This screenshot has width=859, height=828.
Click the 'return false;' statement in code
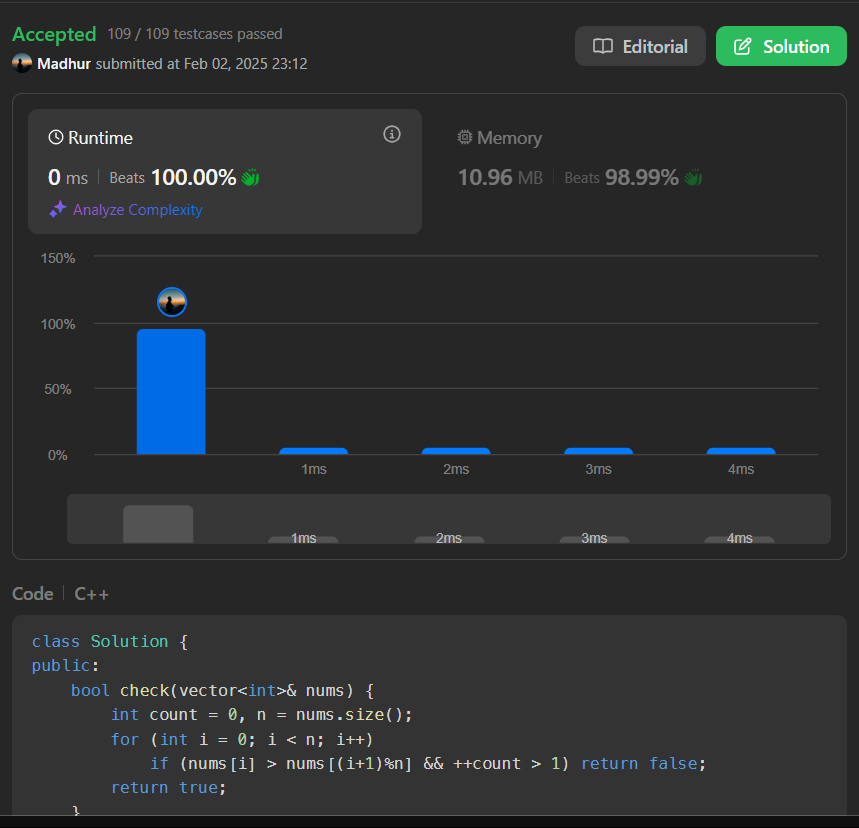point(643,763)
